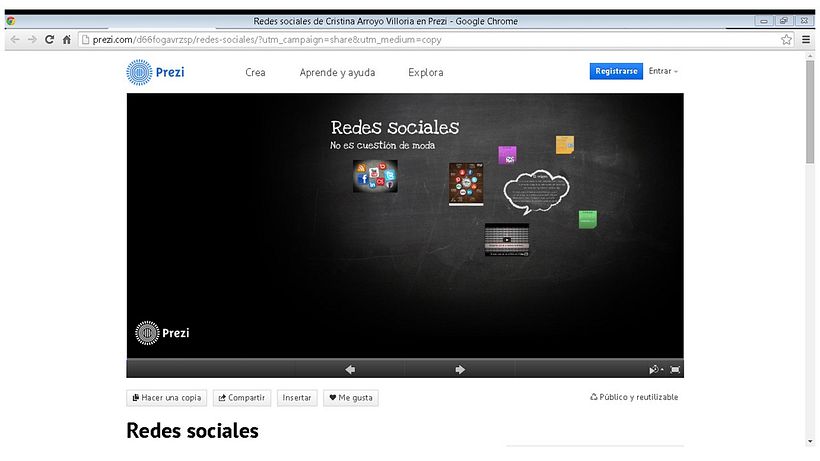Click the scrollbar up arrow
820x461 pixels.
pyautogui.click(x=810, y=55)
